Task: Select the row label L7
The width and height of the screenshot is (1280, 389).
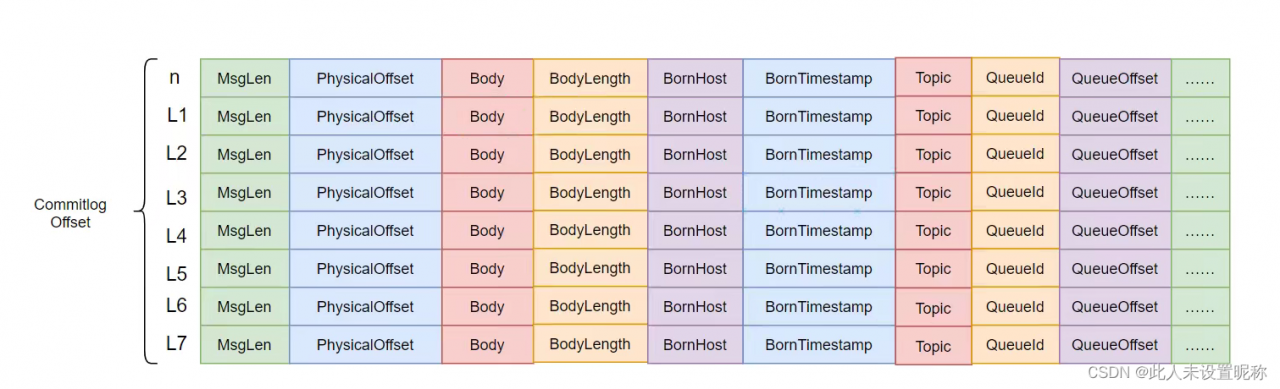Action: [176, 343]
